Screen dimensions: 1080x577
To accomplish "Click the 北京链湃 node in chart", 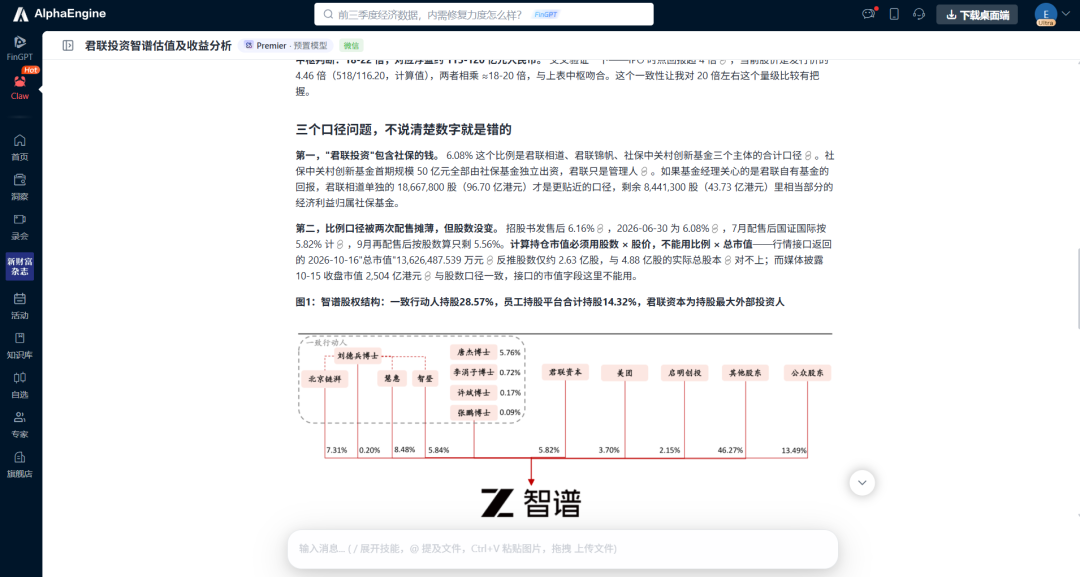I will pyautogui.click(x=324, y=379).
